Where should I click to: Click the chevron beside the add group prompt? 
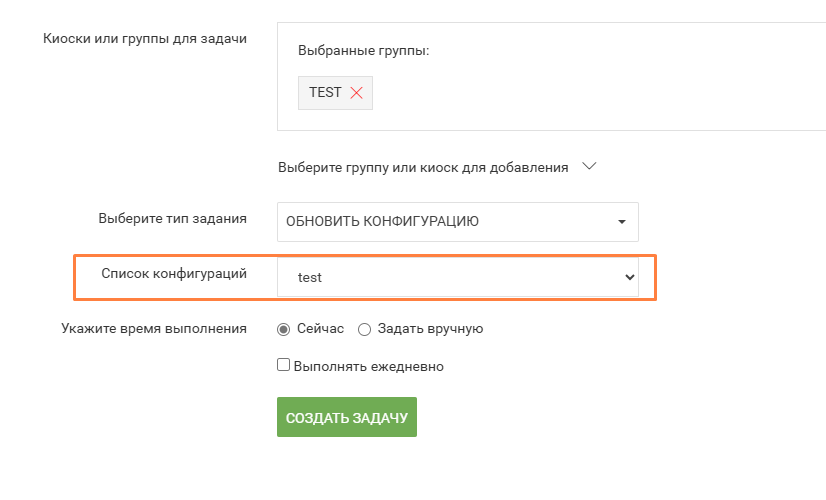point(589,167)
